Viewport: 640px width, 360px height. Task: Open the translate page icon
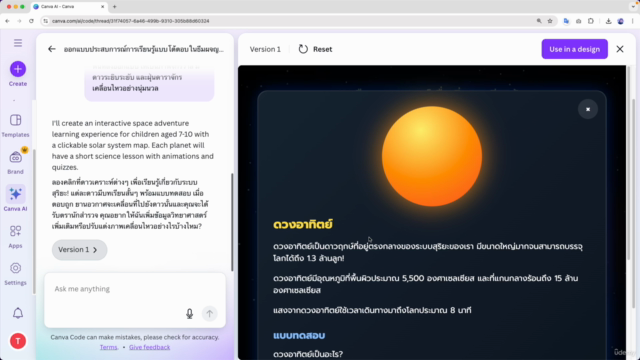click(x=566, y=21)
